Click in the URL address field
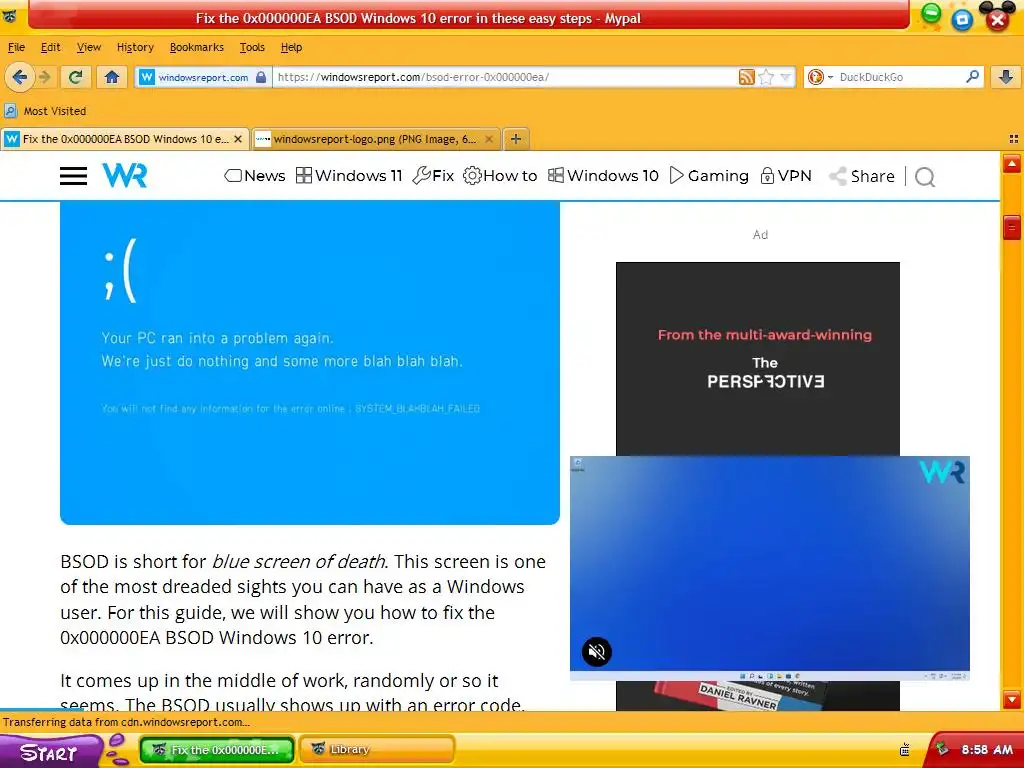 [506, 77]
